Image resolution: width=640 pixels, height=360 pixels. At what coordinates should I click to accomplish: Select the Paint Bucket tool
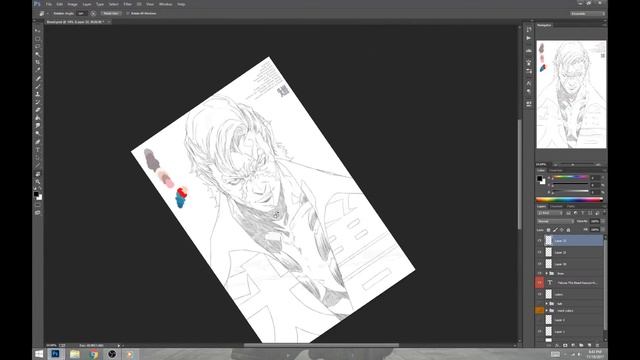point(38,118)
